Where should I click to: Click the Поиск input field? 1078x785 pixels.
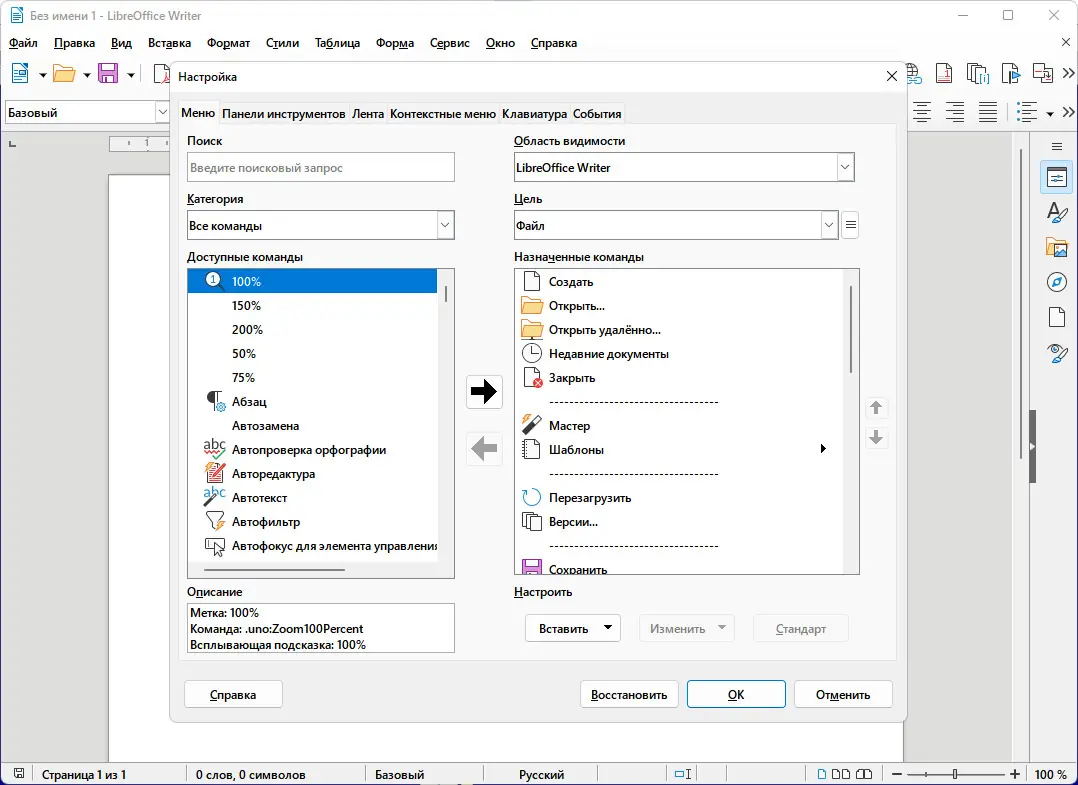coord(320,167)
